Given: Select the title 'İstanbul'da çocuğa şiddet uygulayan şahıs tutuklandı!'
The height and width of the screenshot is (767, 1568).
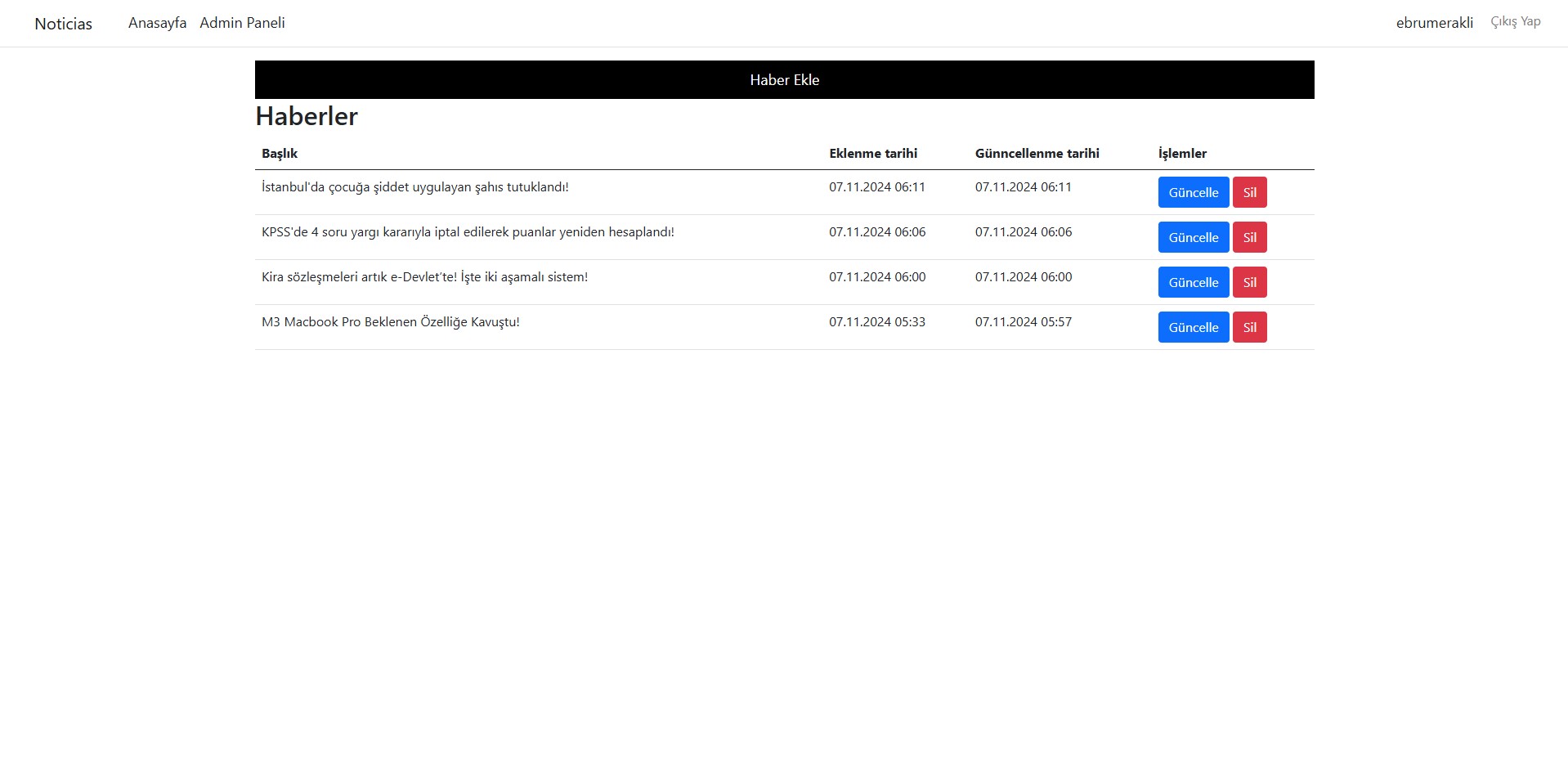Looking at the screenshot, I should (x=414, y=187).
